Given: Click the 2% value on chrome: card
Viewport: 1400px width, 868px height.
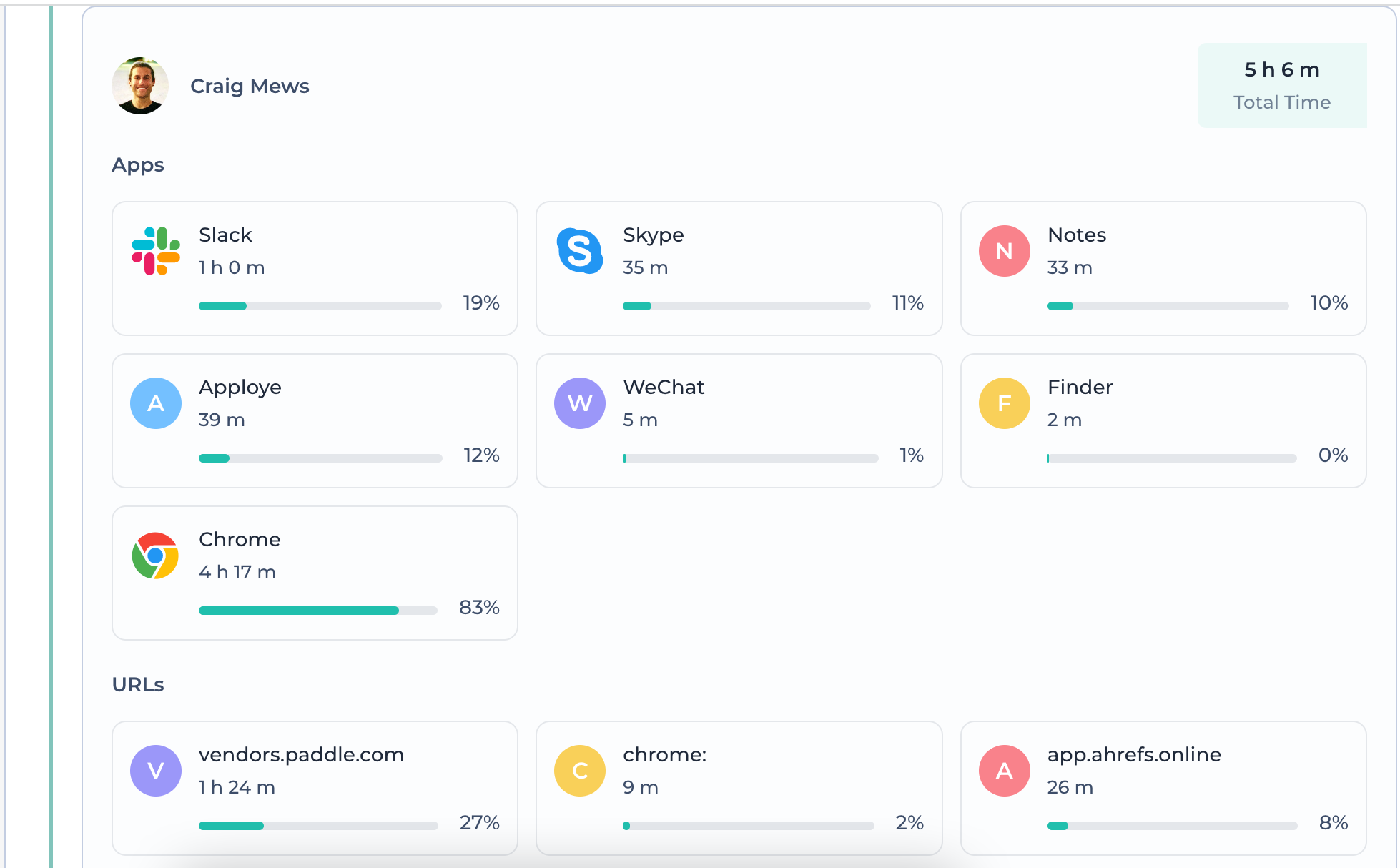Looking at the screenshot, I should [909, 823].
